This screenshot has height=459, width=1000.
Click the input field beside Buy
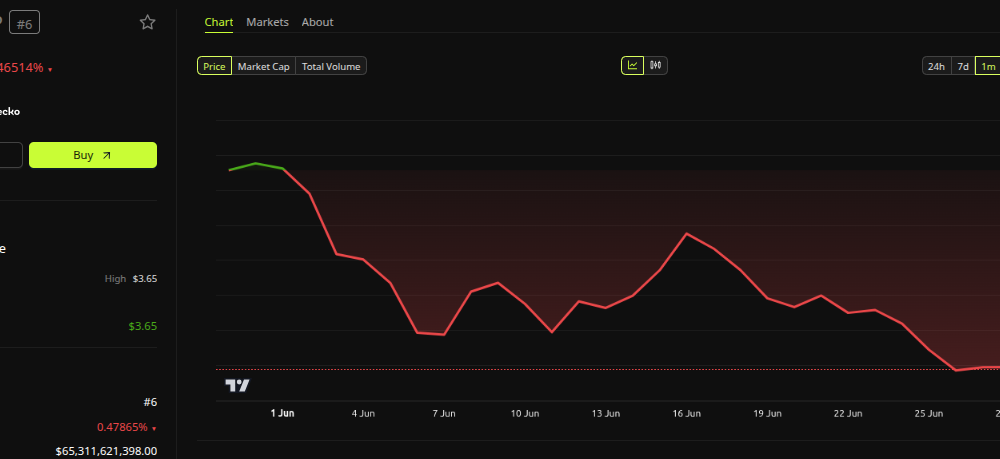11,155
